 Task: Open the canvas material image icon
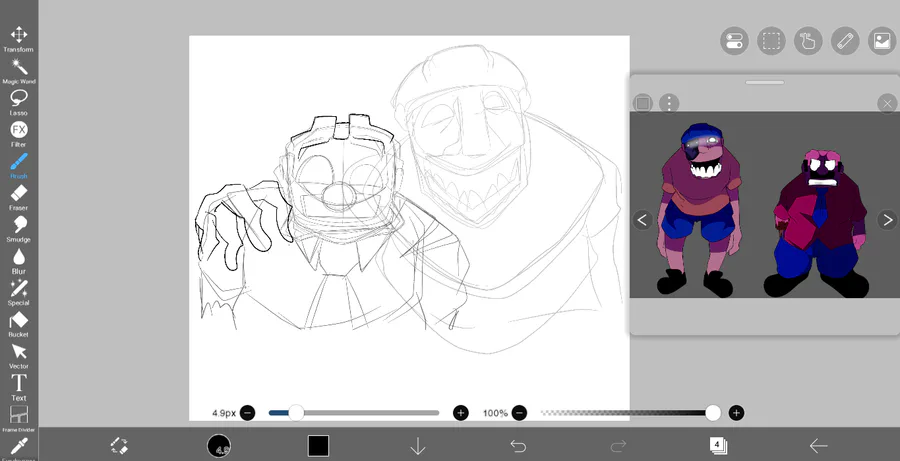[882, 41]
